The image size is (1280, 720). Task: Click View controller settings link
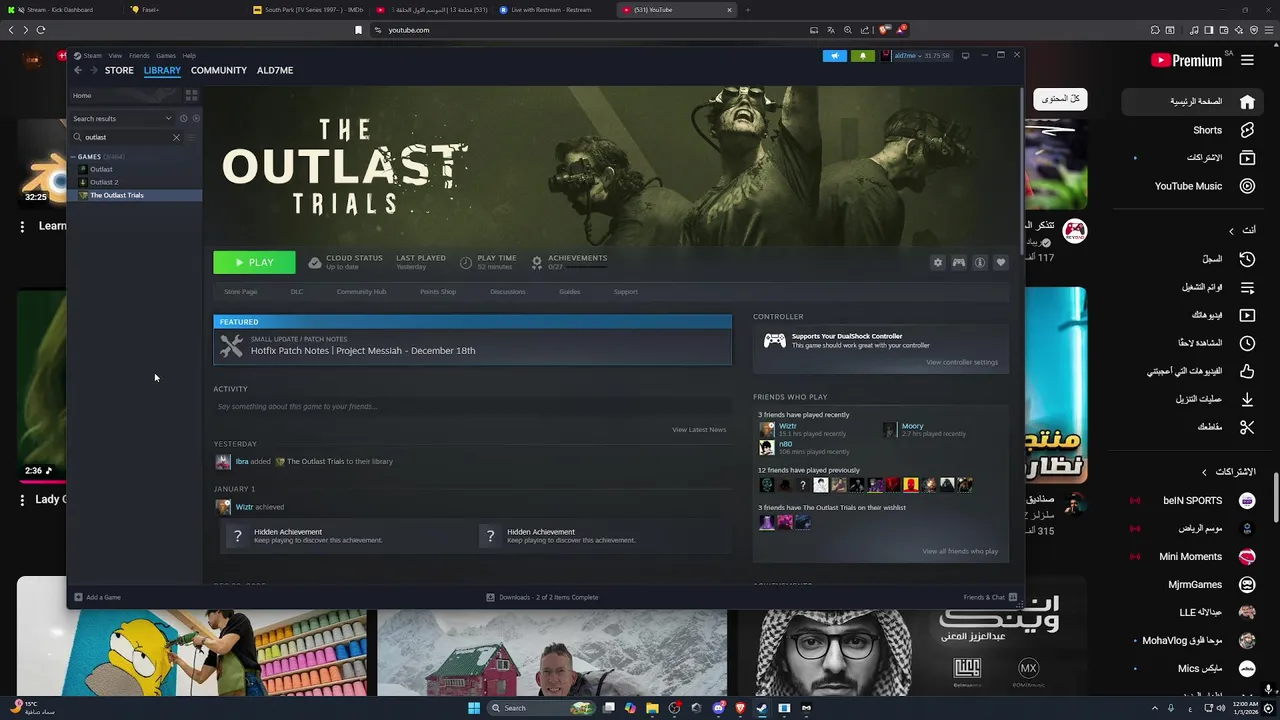[962, 362]
